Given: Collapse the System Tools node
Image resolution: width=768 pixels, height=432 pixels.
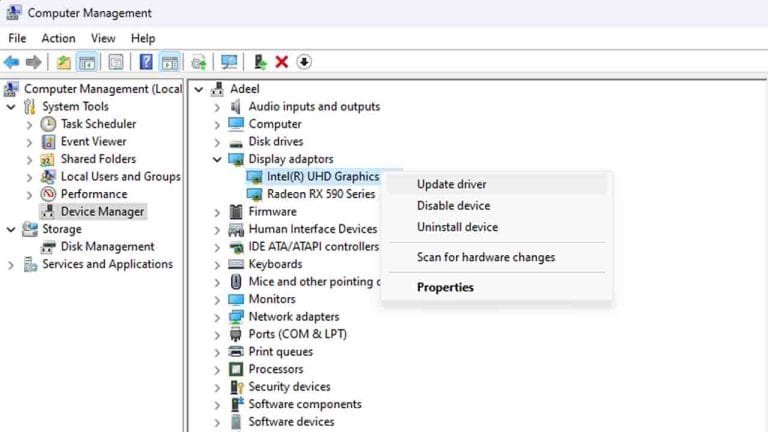Looking at the screenshot, I should pyautogui.click(x=11, y=107).
